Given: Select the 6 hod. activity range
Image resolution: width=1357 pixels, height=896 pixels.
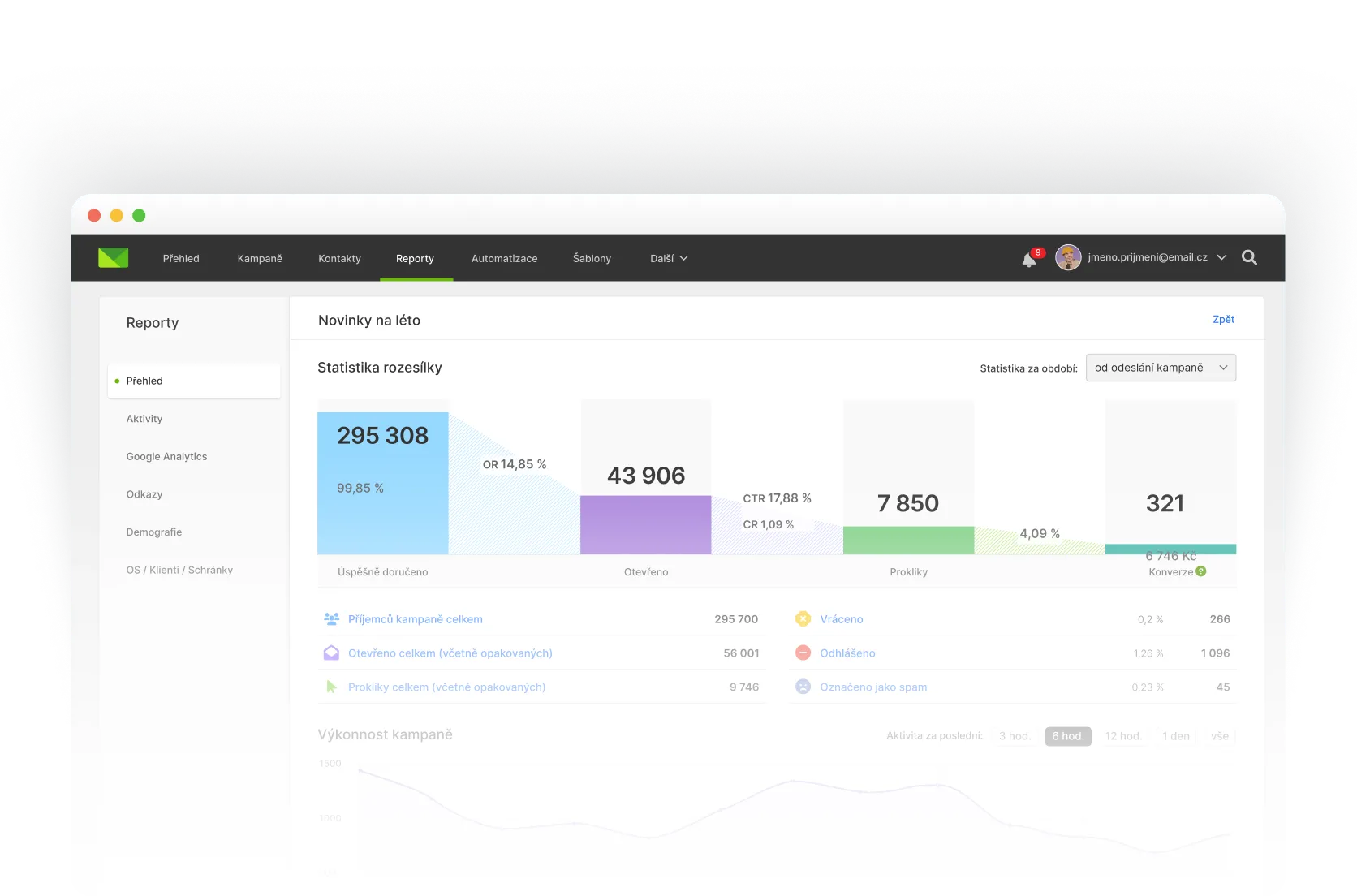Looking at the screenshot, I should (1068, 736).
